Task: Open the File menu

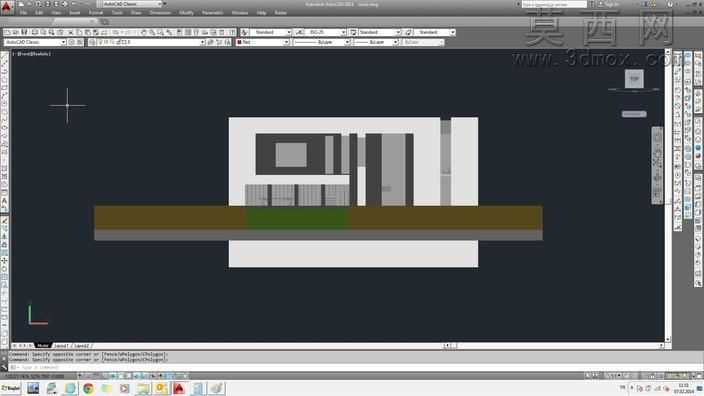Action: tap(23, 13)
